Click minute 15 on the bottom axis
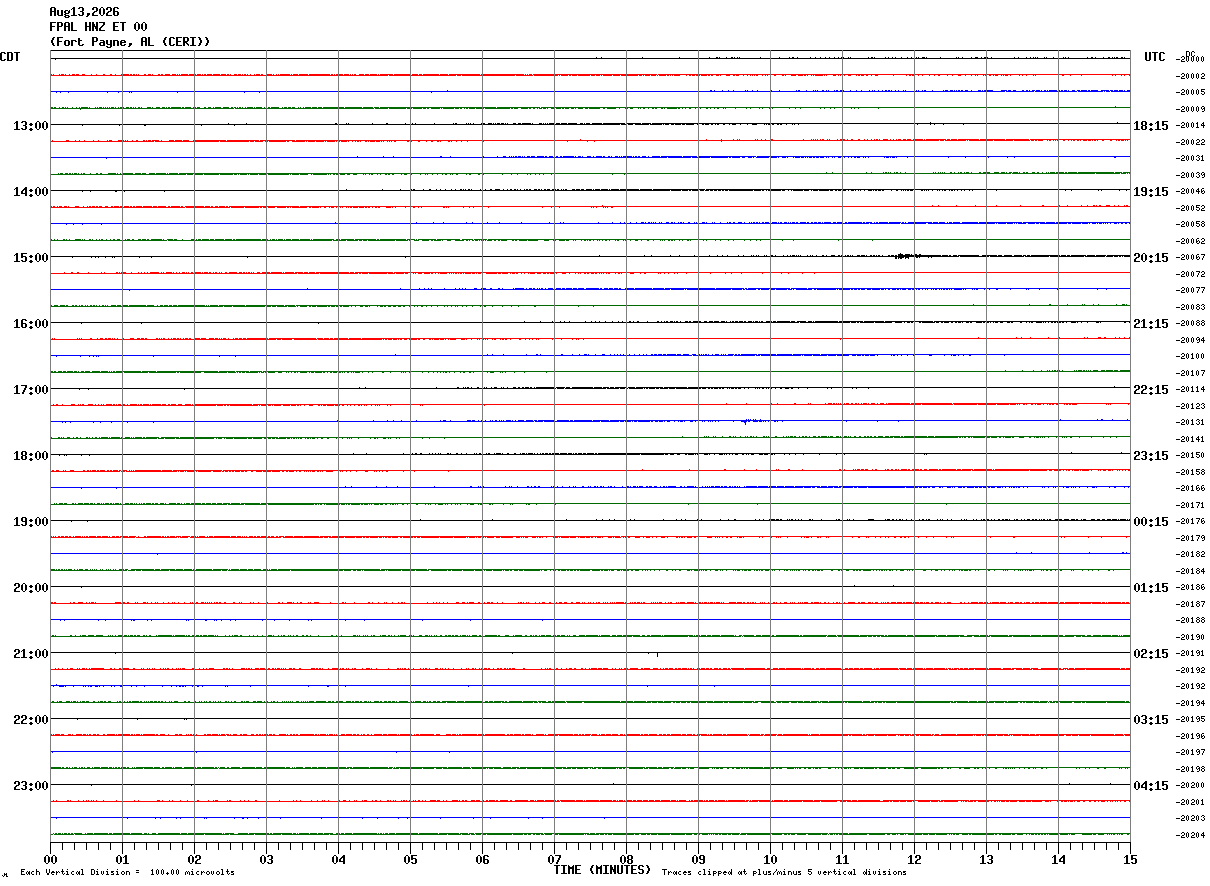 (x=1130, y=859)
